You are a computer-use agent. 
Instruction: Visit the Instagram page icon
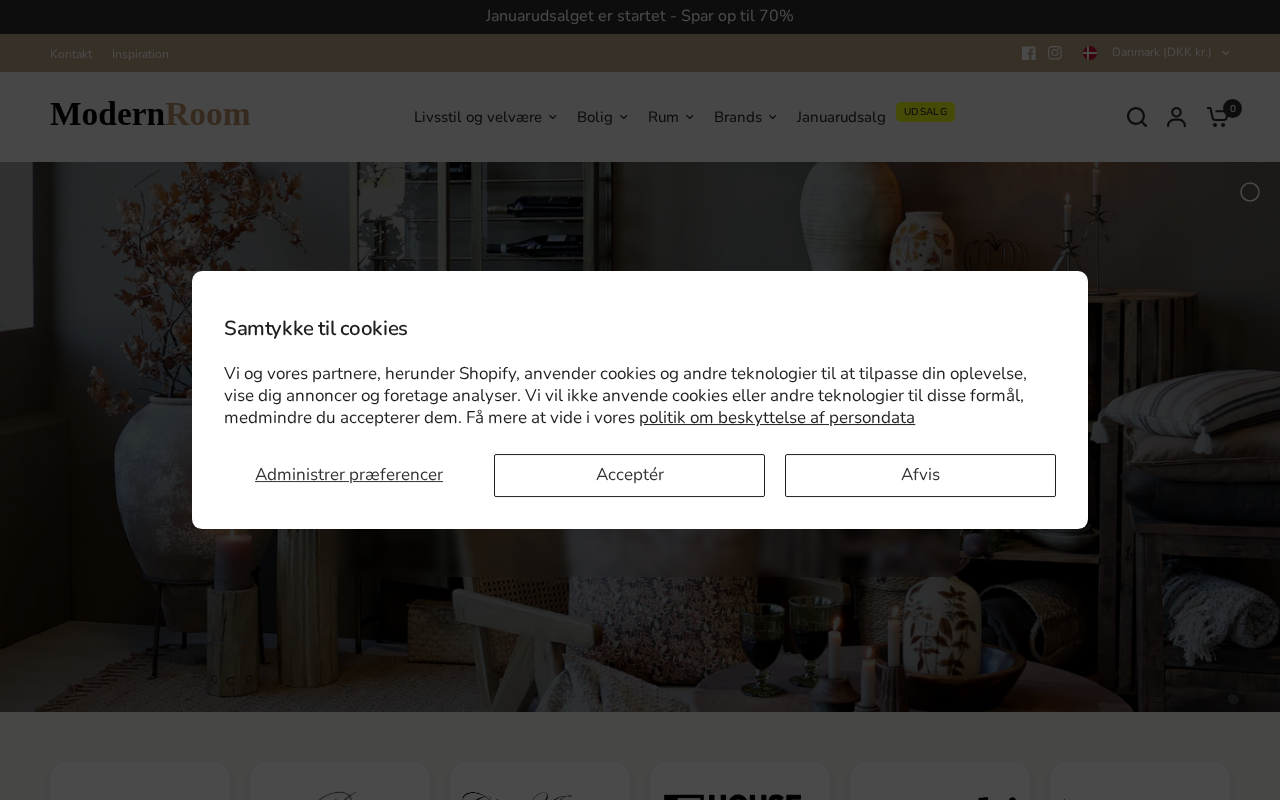point(1055,53)
